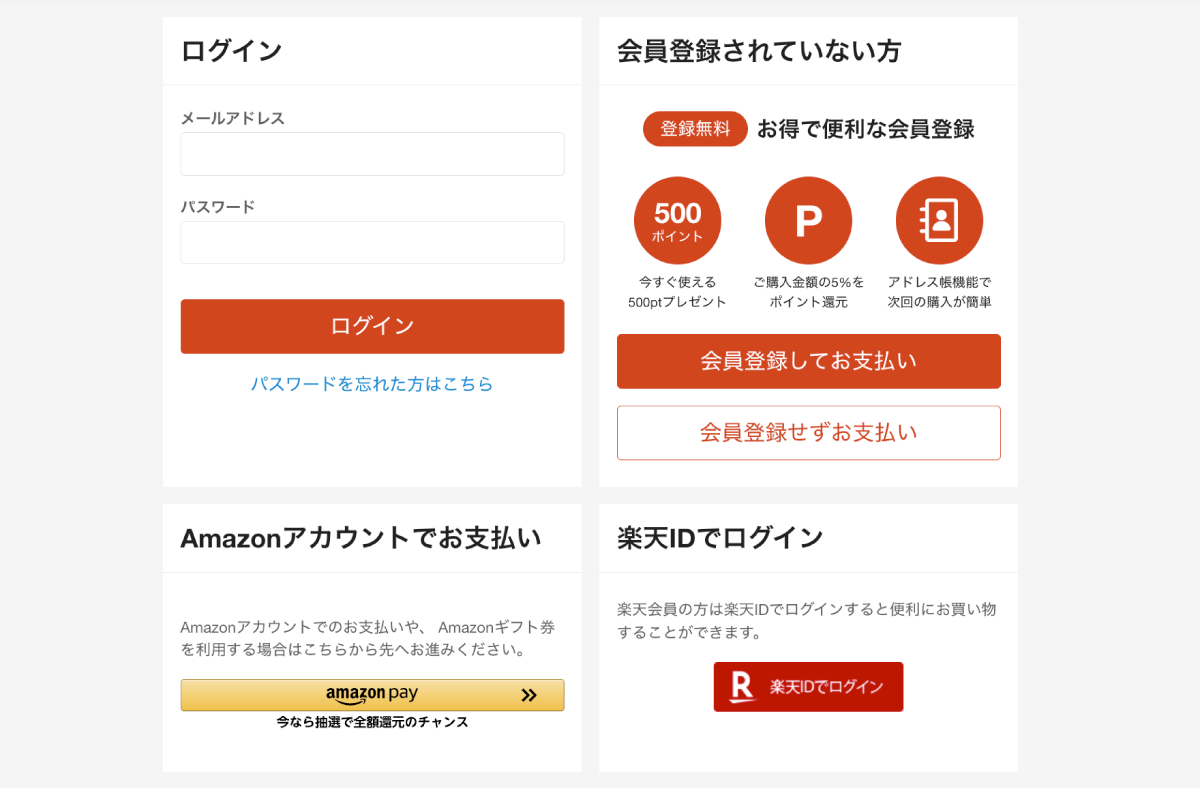
Task: Focus the パスワード input field
Action: click(372, 242)
